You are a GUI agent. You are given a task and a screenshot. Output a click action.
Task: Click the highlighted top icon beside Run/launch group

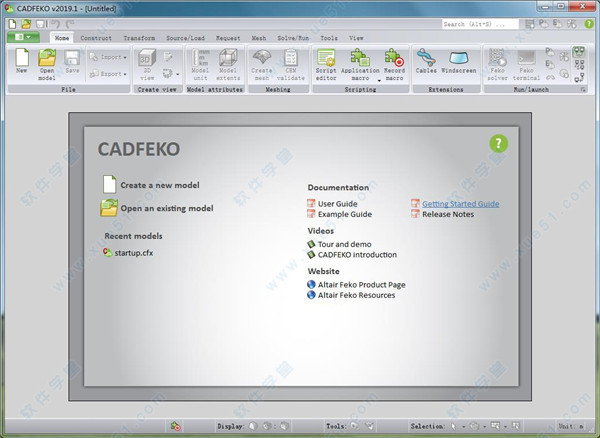coord(579,52)
